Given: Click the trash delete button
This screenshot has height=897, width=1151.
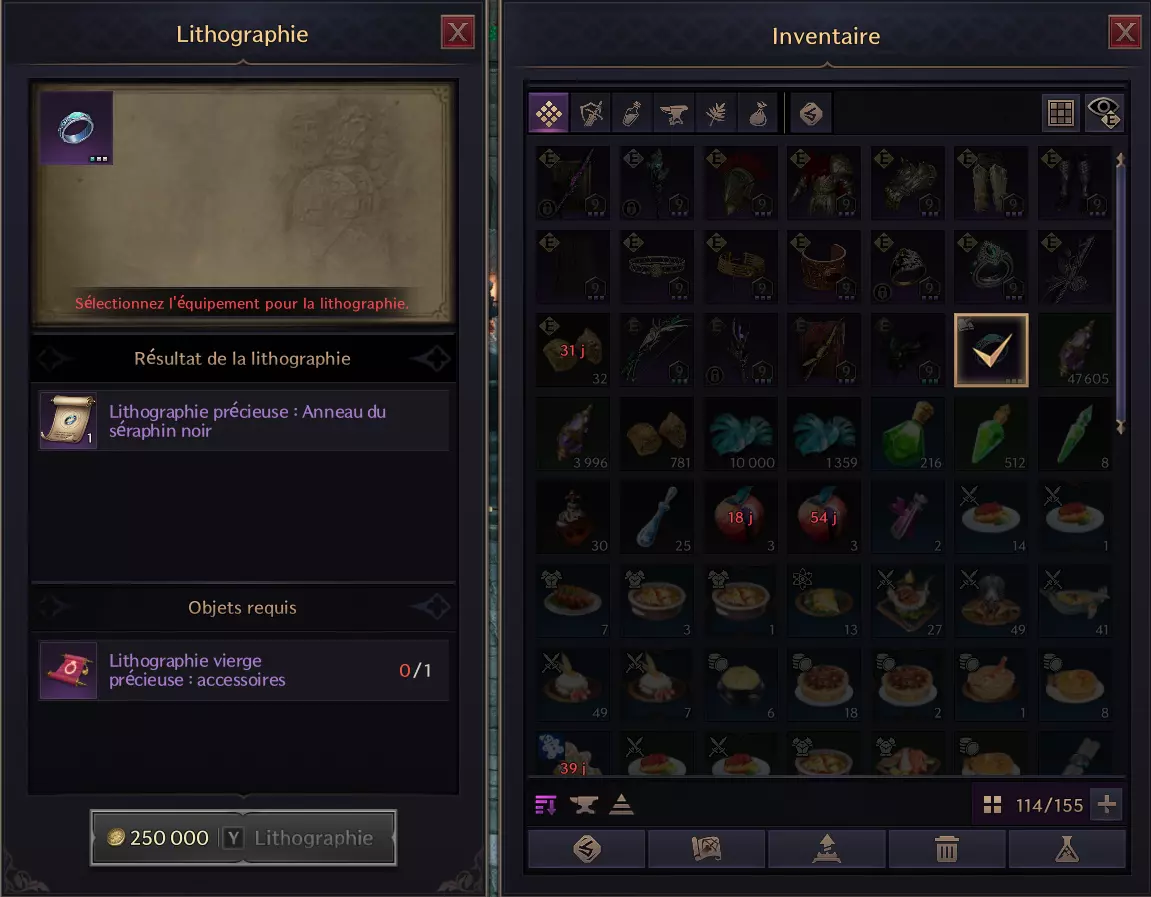Looking at the screenshot, I should tap(947, 849).
